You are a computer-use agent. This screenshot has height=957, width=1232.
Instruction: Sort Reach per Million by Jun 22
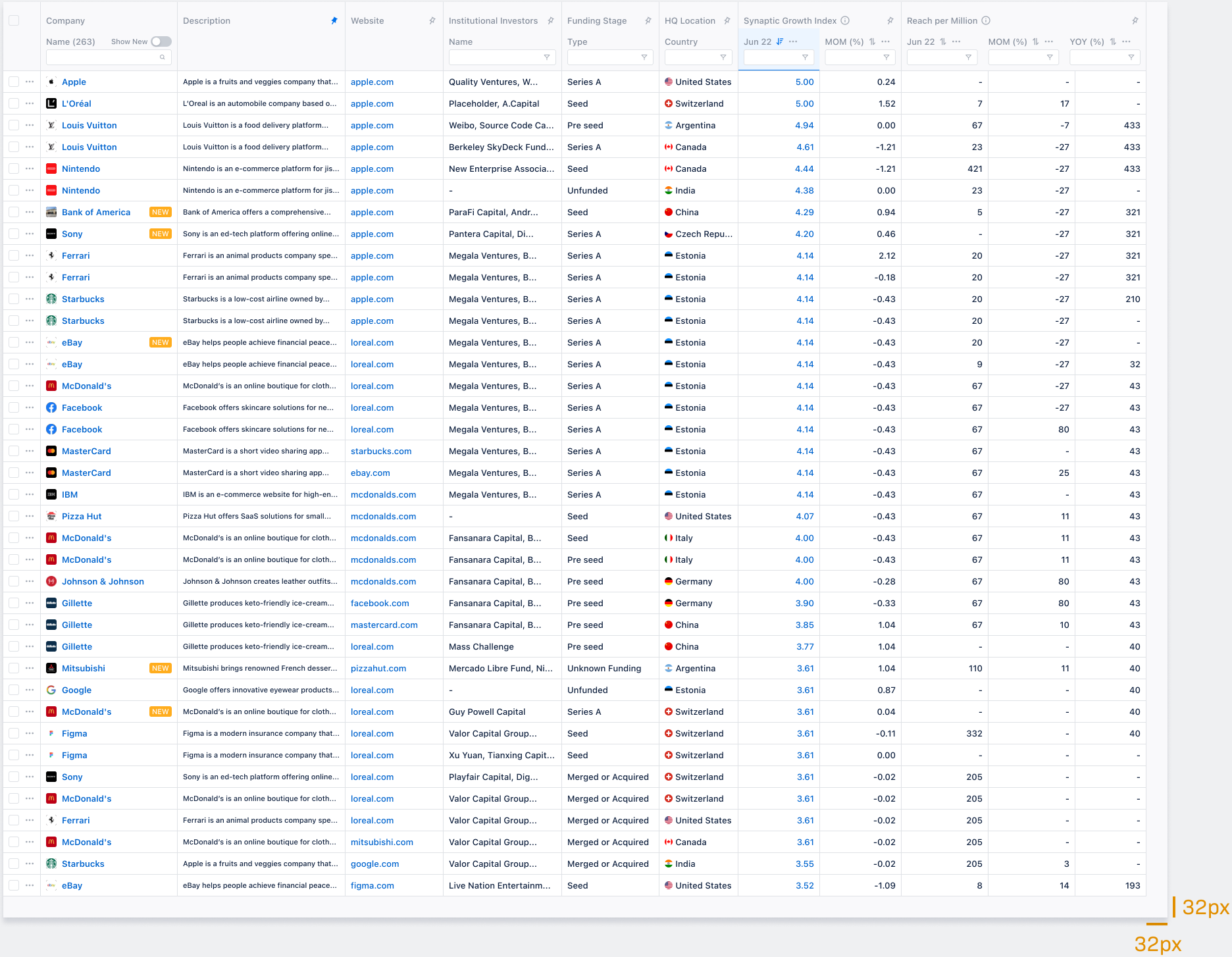pyautogui.click(x=943, y=41)
